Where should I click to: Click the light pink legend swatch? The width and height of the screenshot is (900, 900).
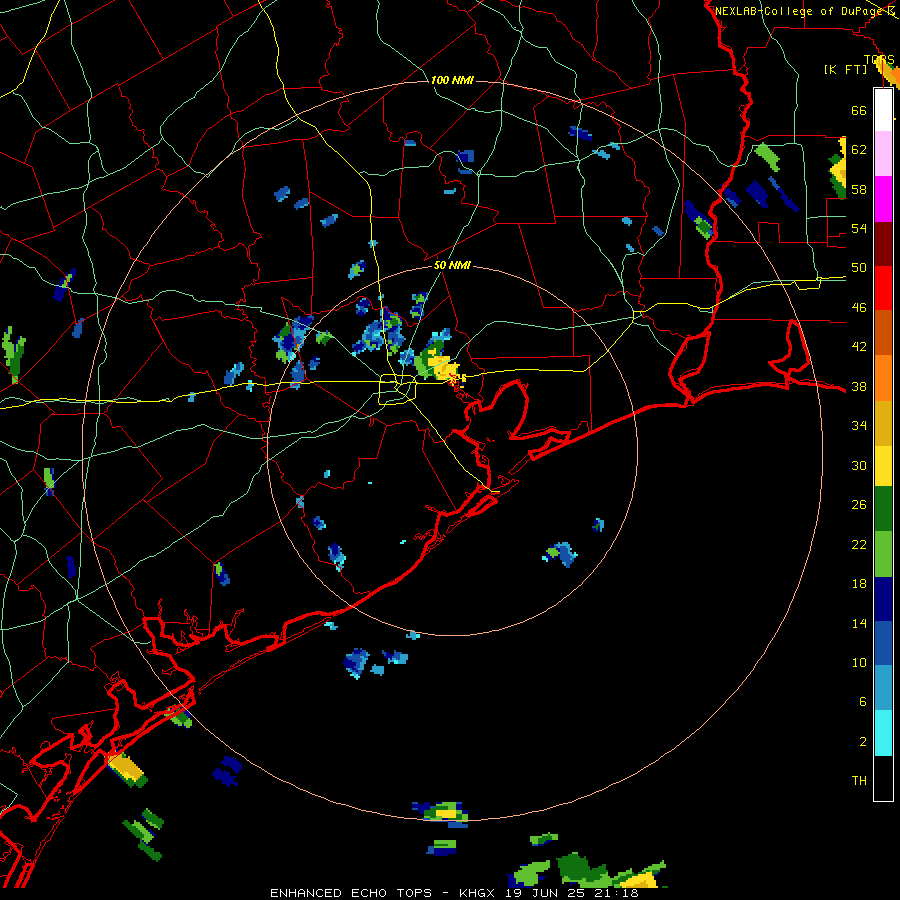tap(883, 154)
